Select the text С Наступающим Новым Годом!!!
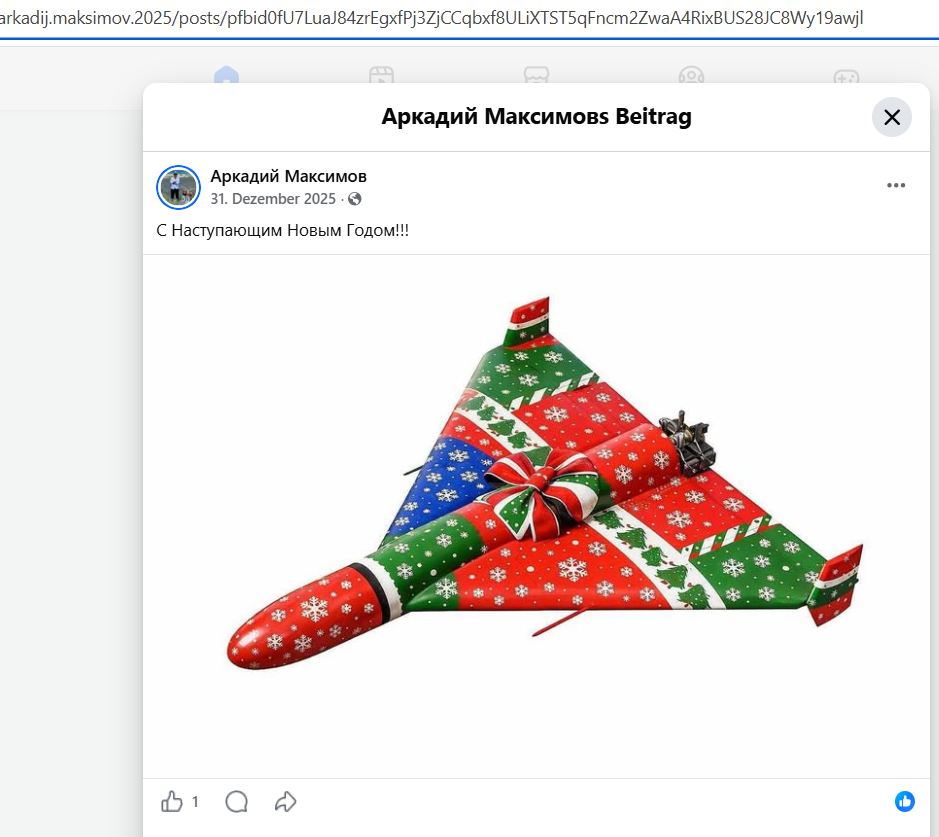 (283, 231)
